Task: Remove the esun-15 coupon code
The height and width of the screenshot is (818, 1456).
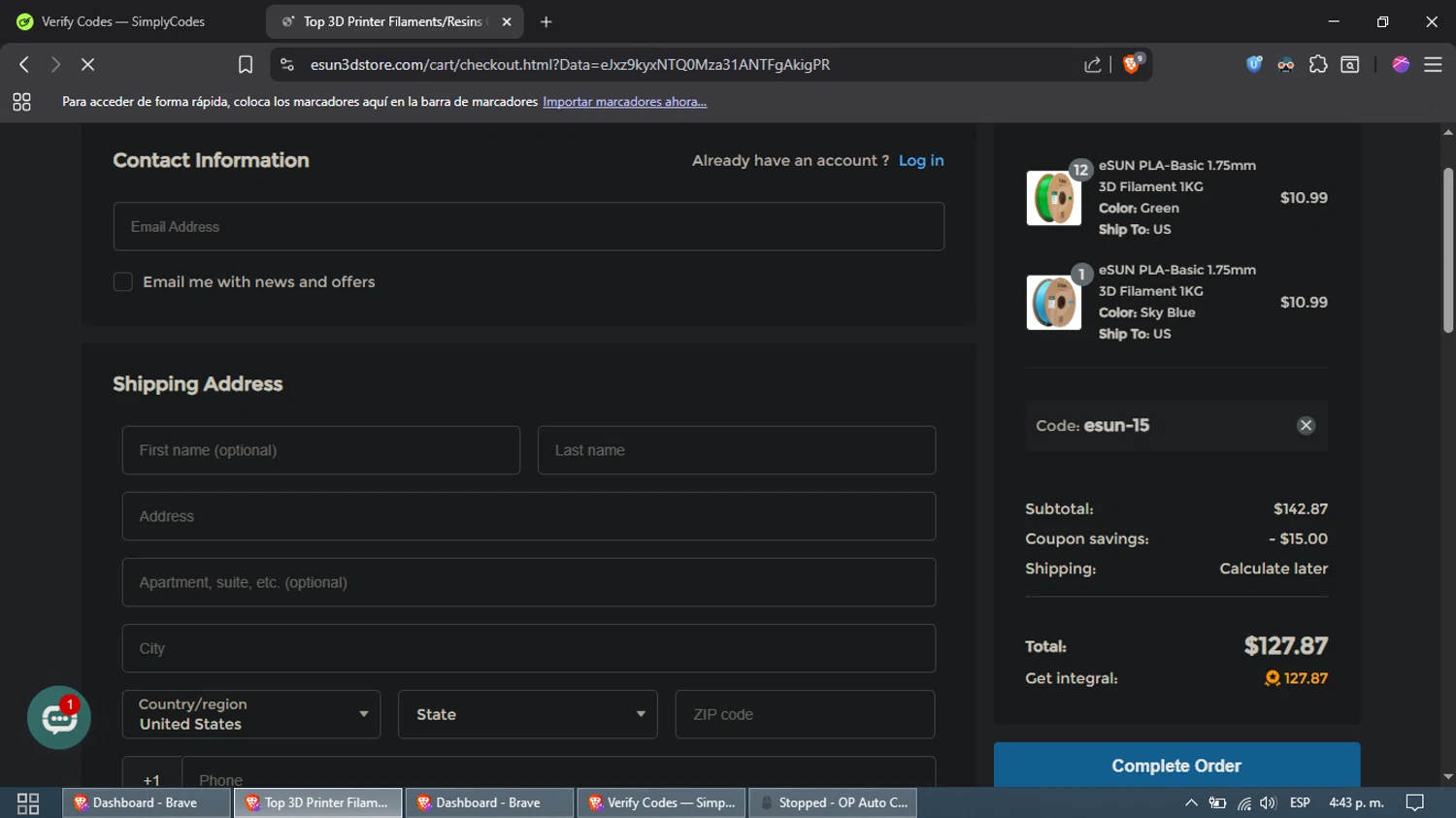Action: (x=1306, y=425)
